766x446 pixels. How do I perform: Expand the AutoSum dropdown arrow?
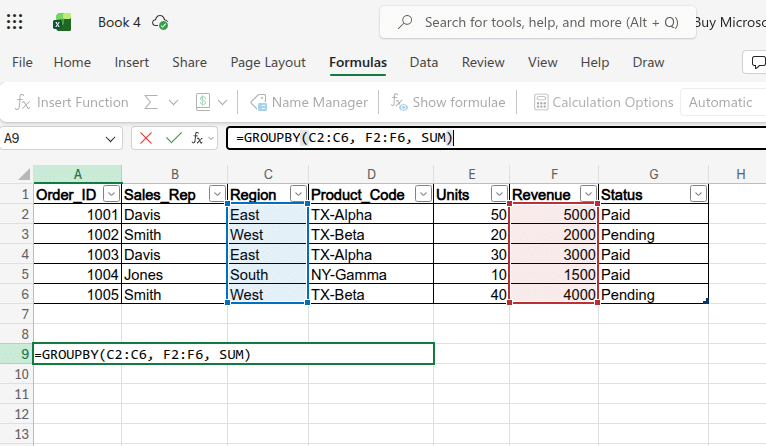coord(173,102)
